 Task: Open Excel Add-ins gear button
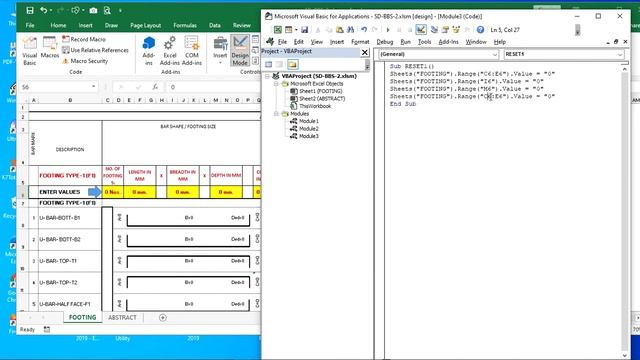169,51
